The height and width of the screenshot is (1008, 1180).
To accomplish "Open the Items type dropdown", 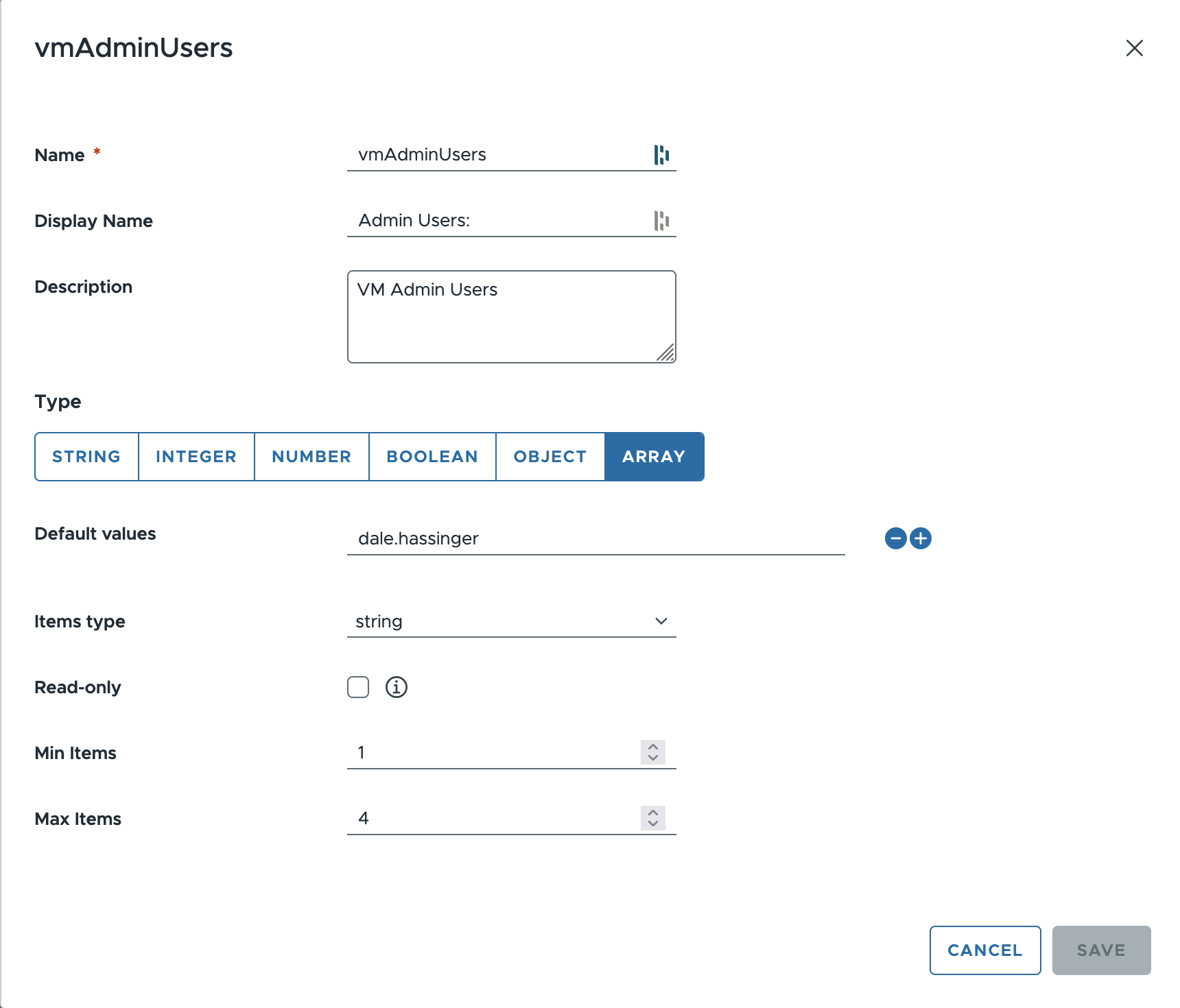I will tap(511, 621).
